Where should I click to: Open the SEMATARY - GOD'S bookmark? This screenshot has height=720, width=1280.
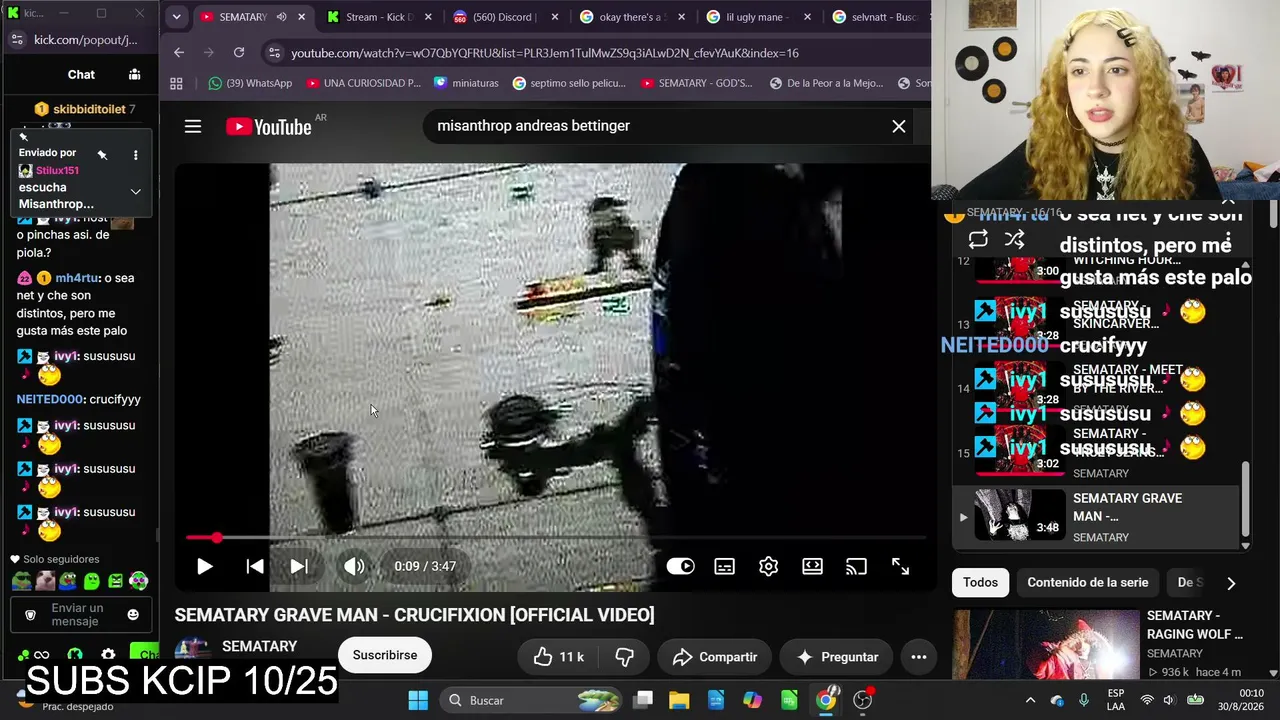click(696, 83)
